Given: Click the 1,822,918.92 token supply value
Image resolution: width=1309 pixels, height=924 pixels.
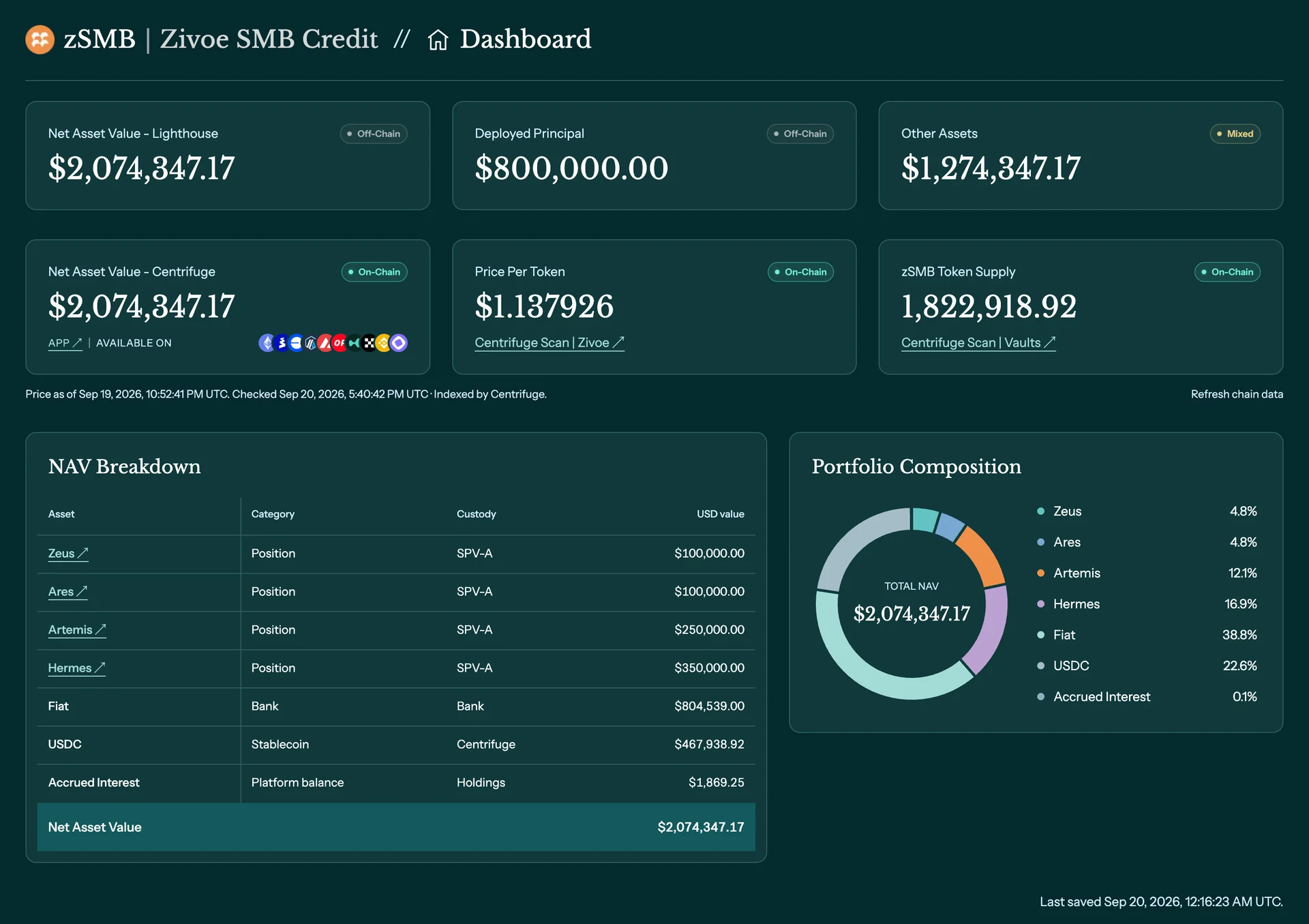Looking at the screenshot, I should click(989, 306).
